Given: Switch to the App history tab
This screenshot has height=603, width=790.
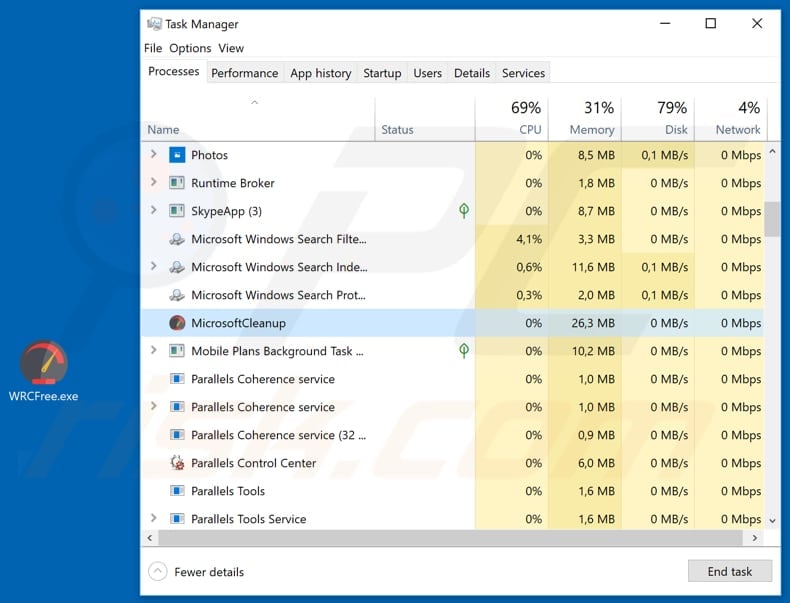Looking at the screenshot, I should coord(320,73).
